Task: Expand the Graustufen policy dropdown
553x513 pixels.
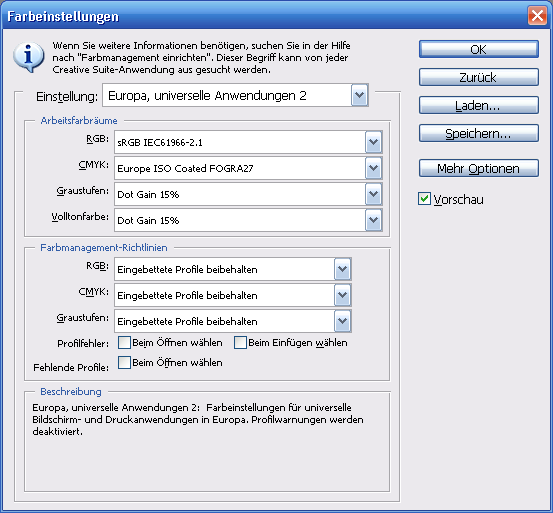Action: point(342,321)
